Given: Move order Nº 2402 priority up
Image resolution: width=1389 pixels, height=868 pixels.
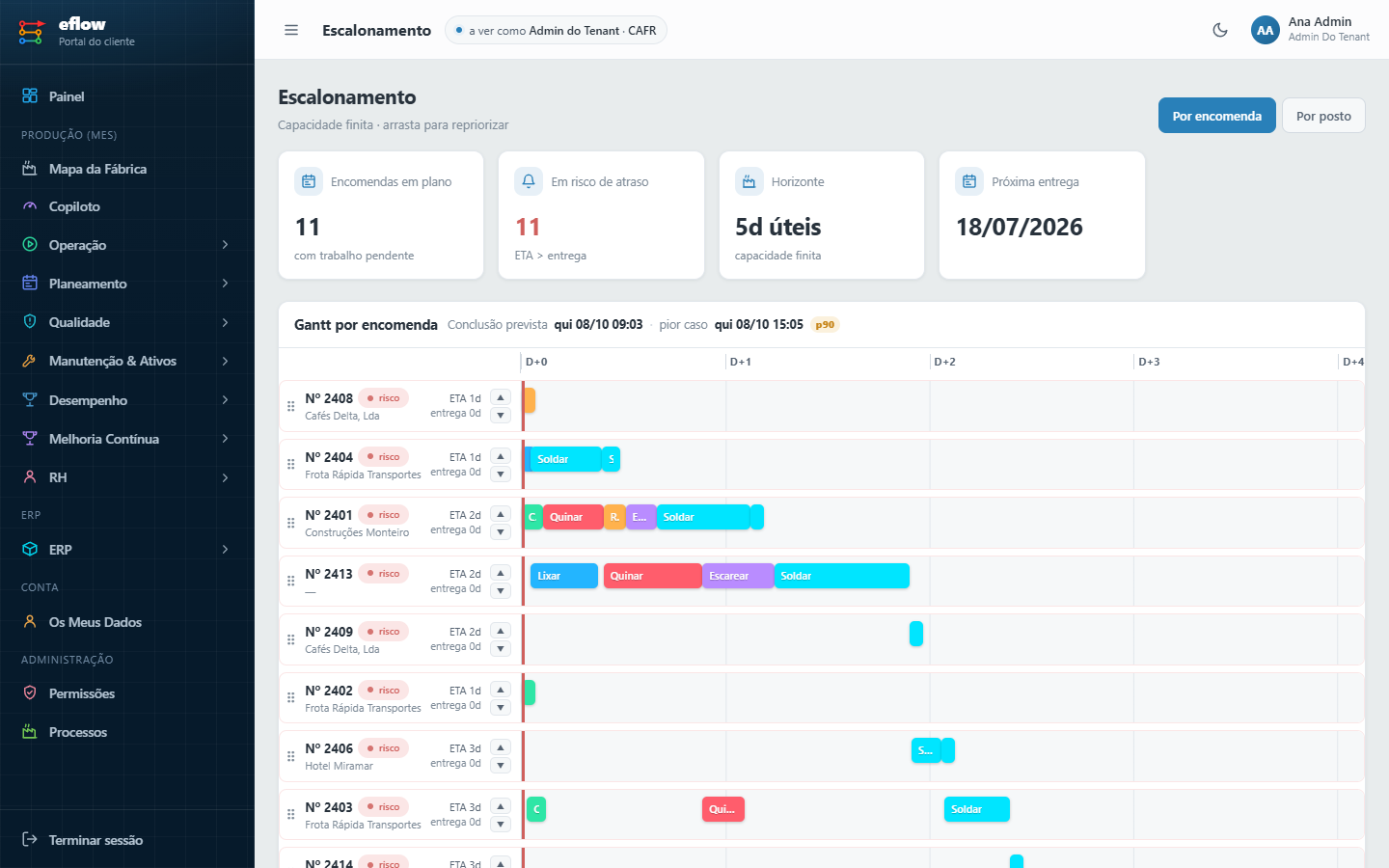Looking at the screenshot, I should [x=501, y=690].
